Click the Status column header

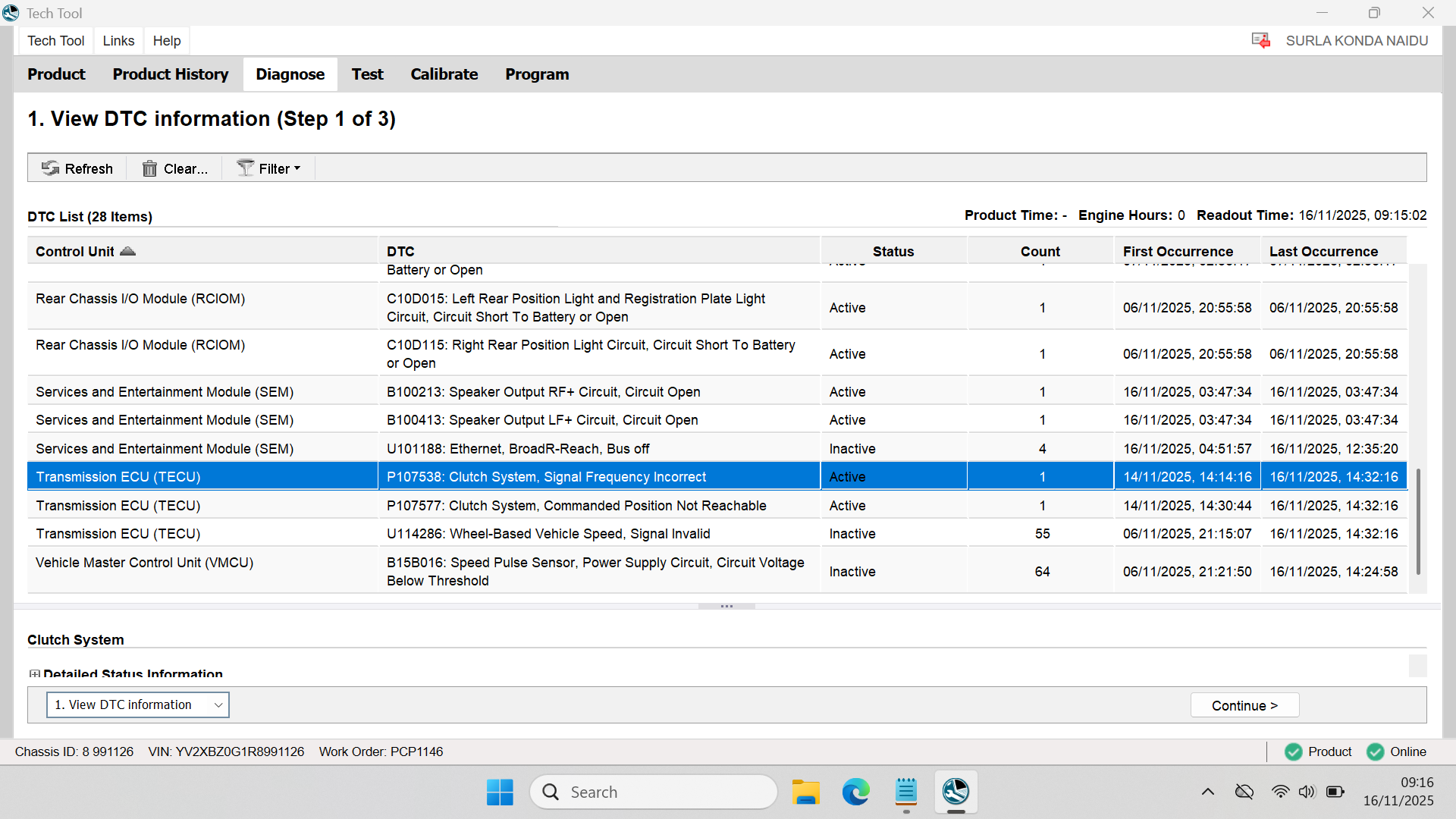893,251
